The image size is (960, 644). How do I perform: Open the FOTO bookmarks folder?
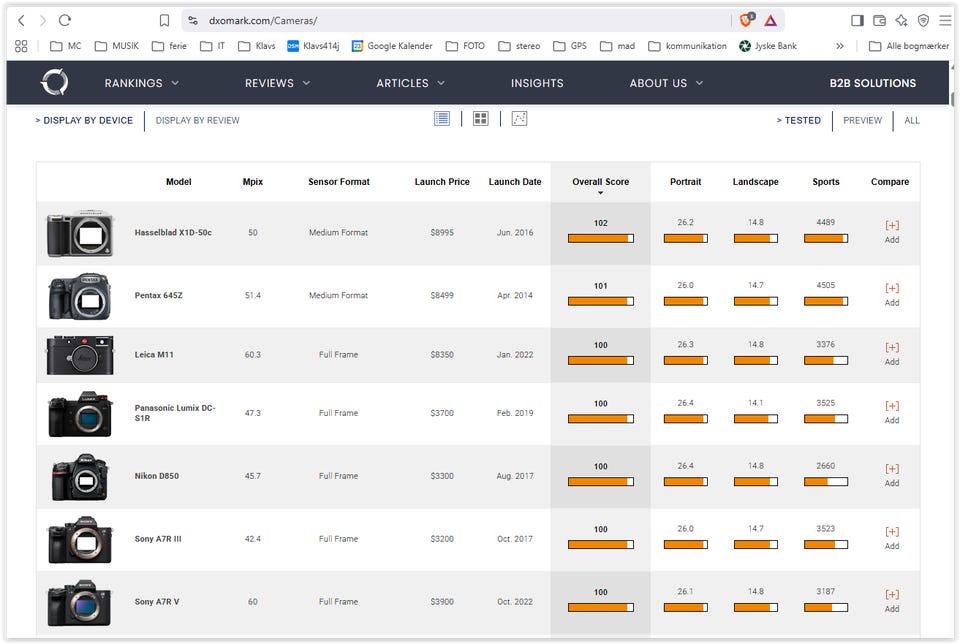[465, 46]
